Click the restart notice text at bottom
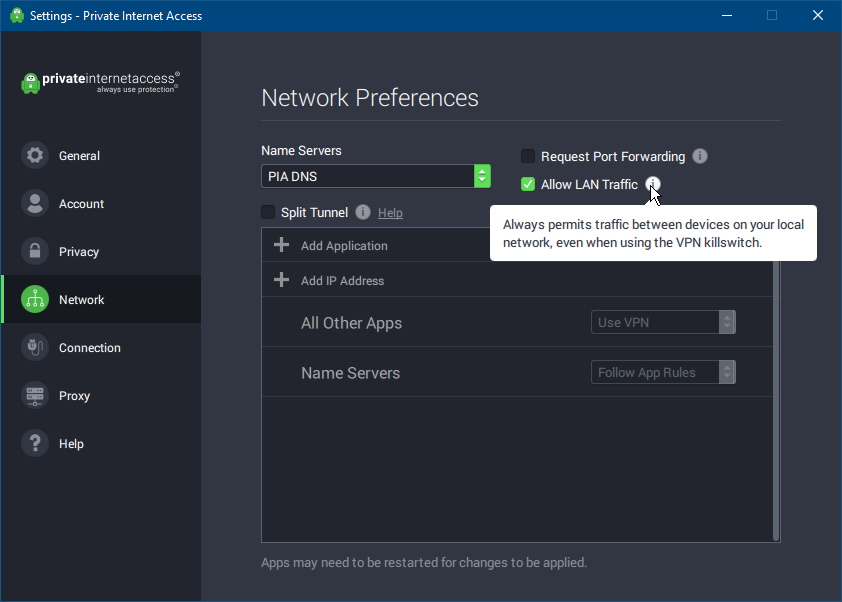This screenshot has height=602, width=842. [424, 562]
